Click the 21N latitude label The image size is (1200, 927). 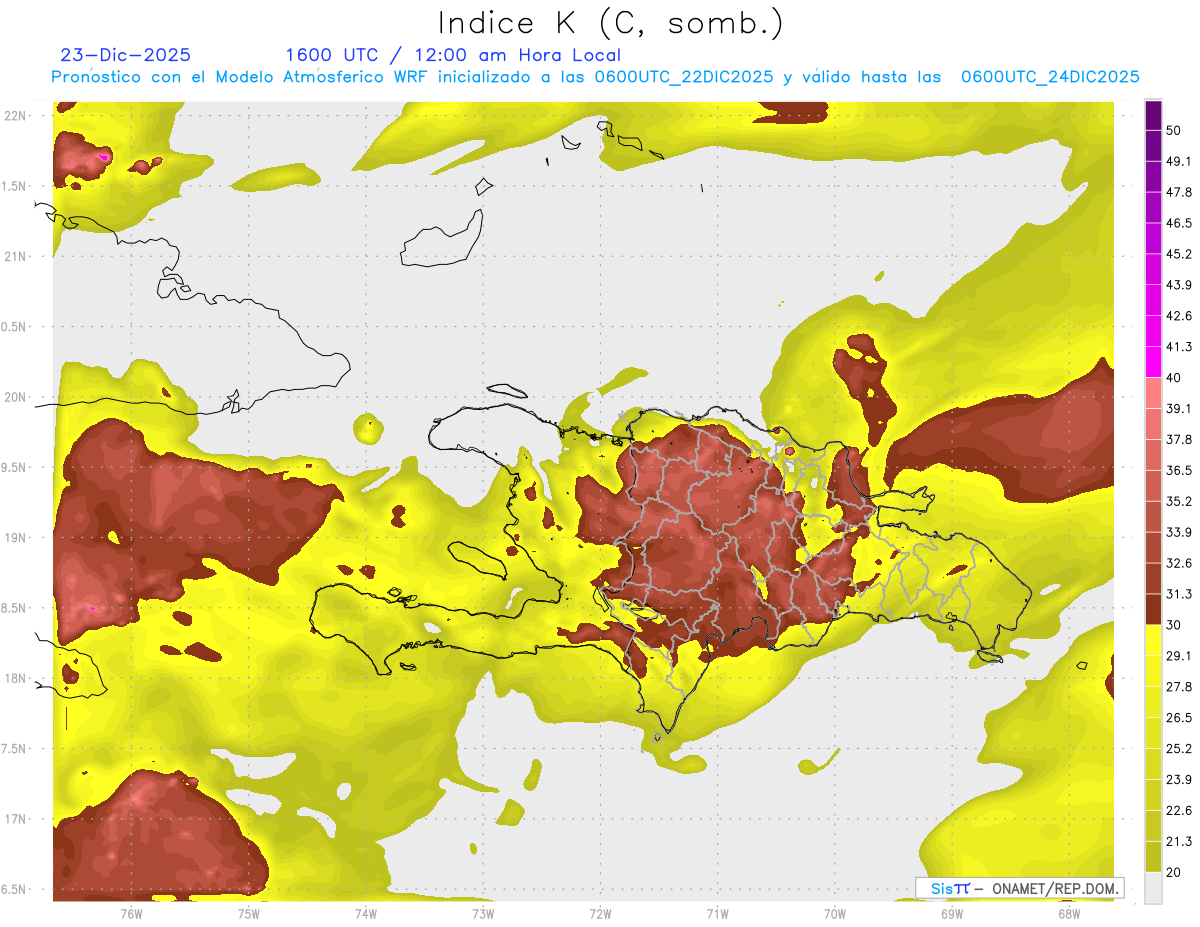(15, 256)
